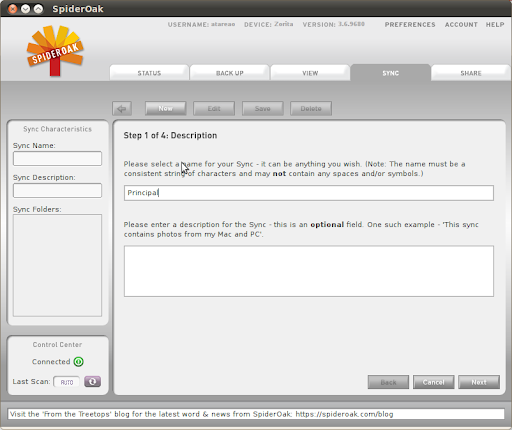Click the green Connected status icon

coord(79,362)
